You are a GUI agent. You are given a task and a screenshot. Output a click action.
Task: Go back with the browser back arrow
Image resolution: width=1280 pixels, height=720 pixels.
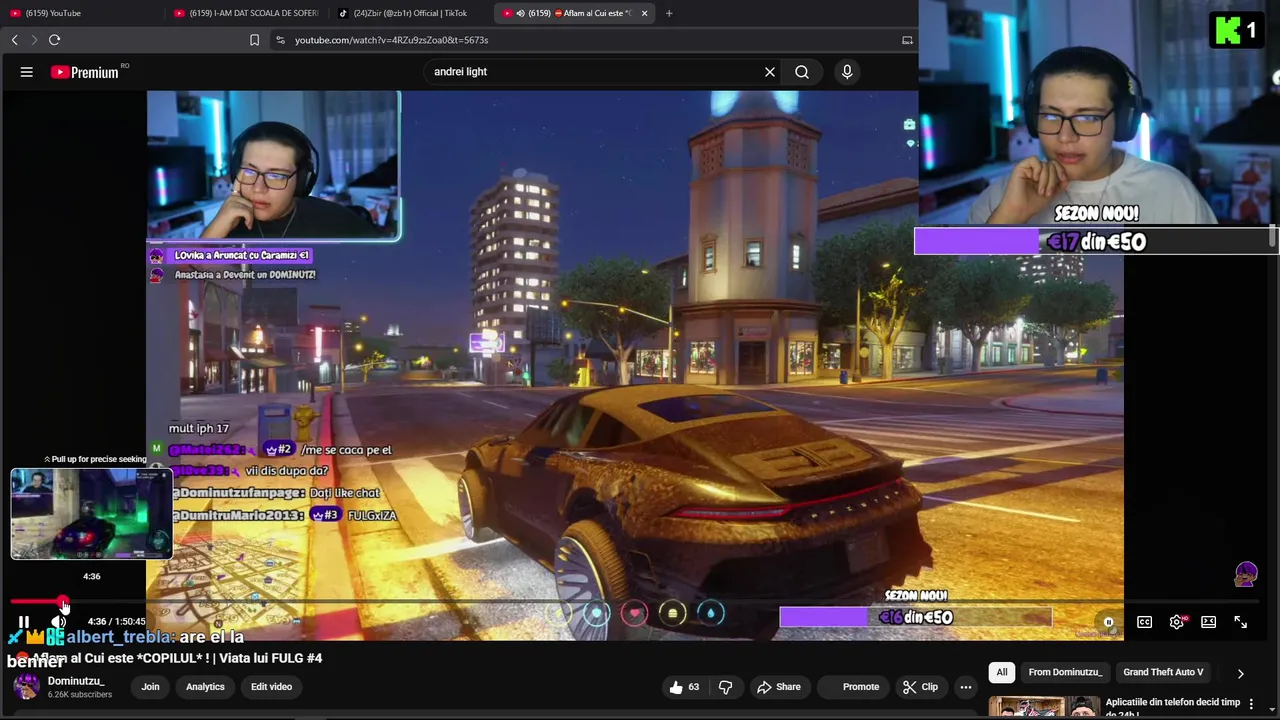coord(15,40)
